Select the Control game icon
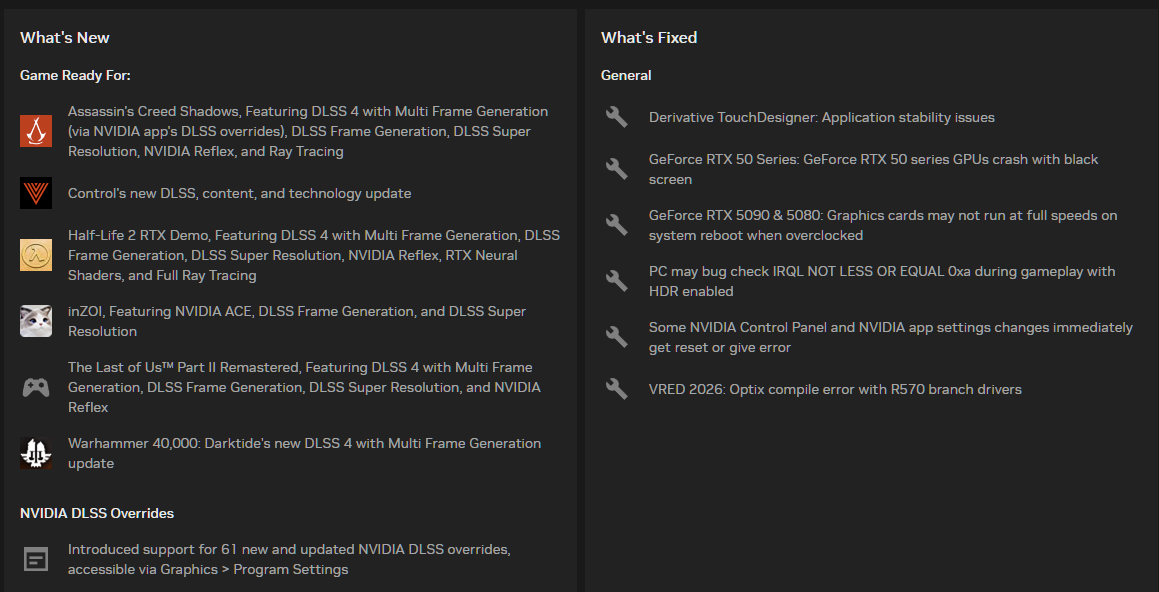 35,193
